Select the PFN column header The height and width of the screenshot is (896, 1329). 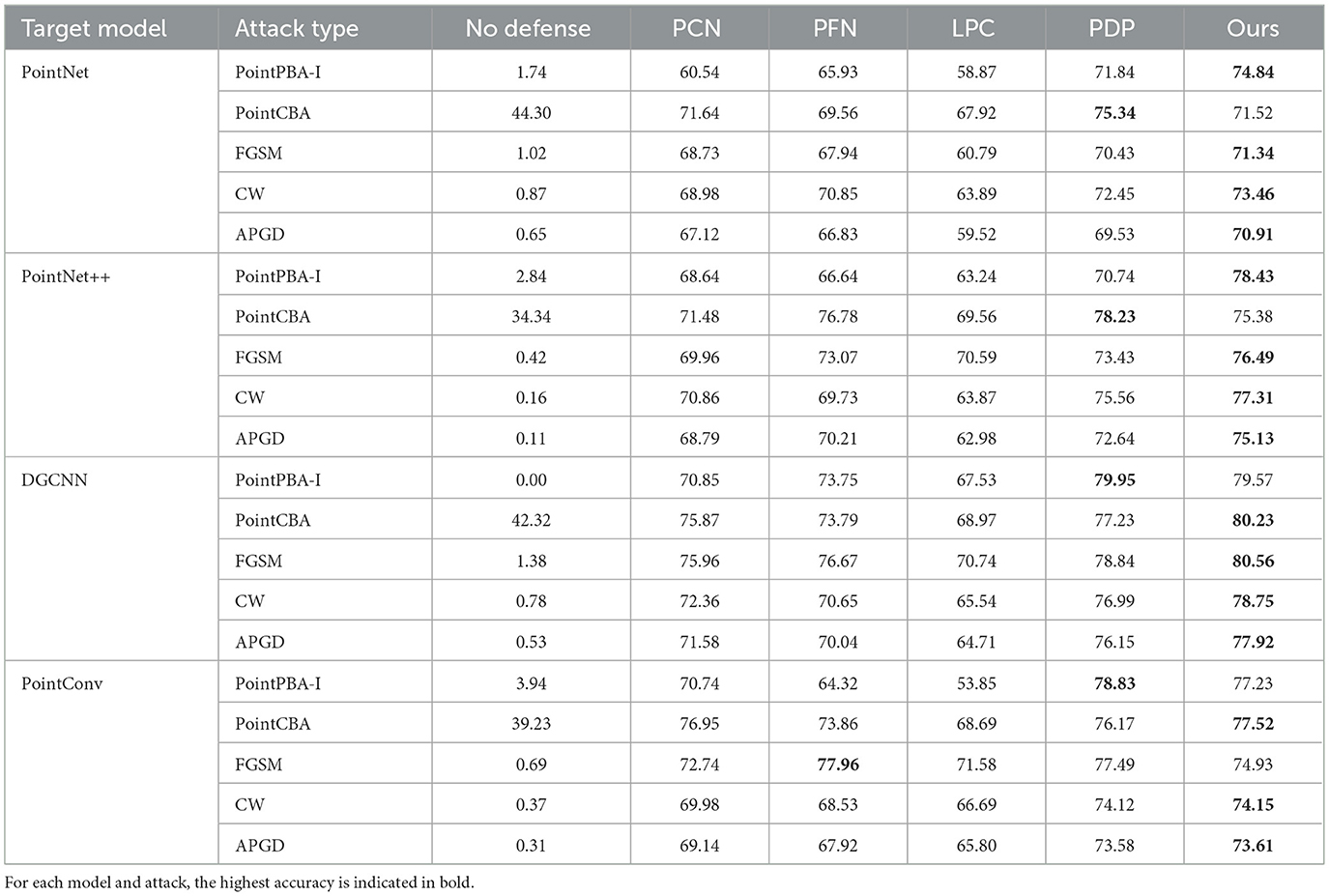(835, 29)
